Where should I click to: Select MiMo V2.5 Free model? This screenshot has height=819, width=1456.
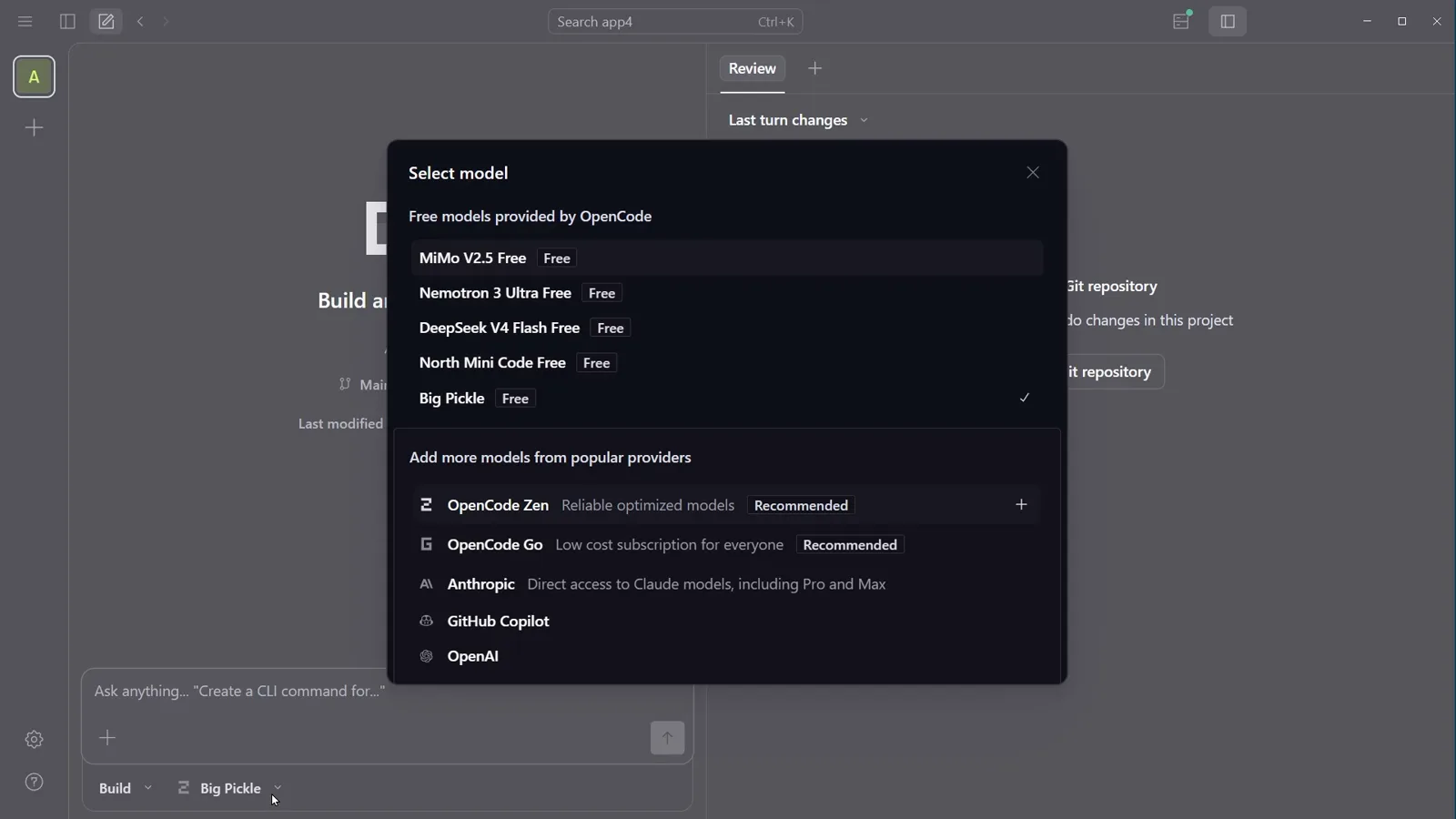tap(727, 258)
